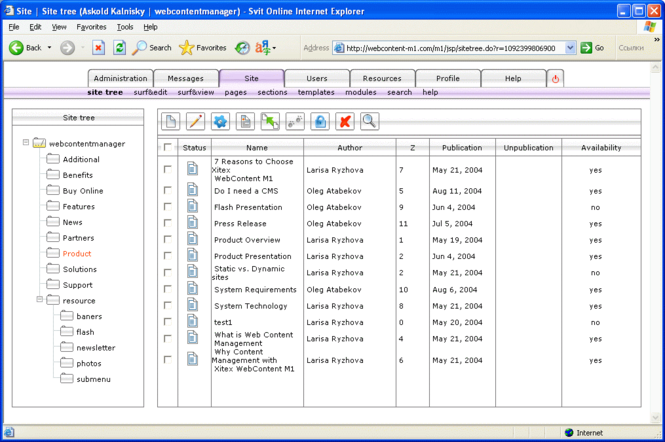Click the Product Overview page name
Viewport: 665px width, 442px height.
[x=247, y=240]
